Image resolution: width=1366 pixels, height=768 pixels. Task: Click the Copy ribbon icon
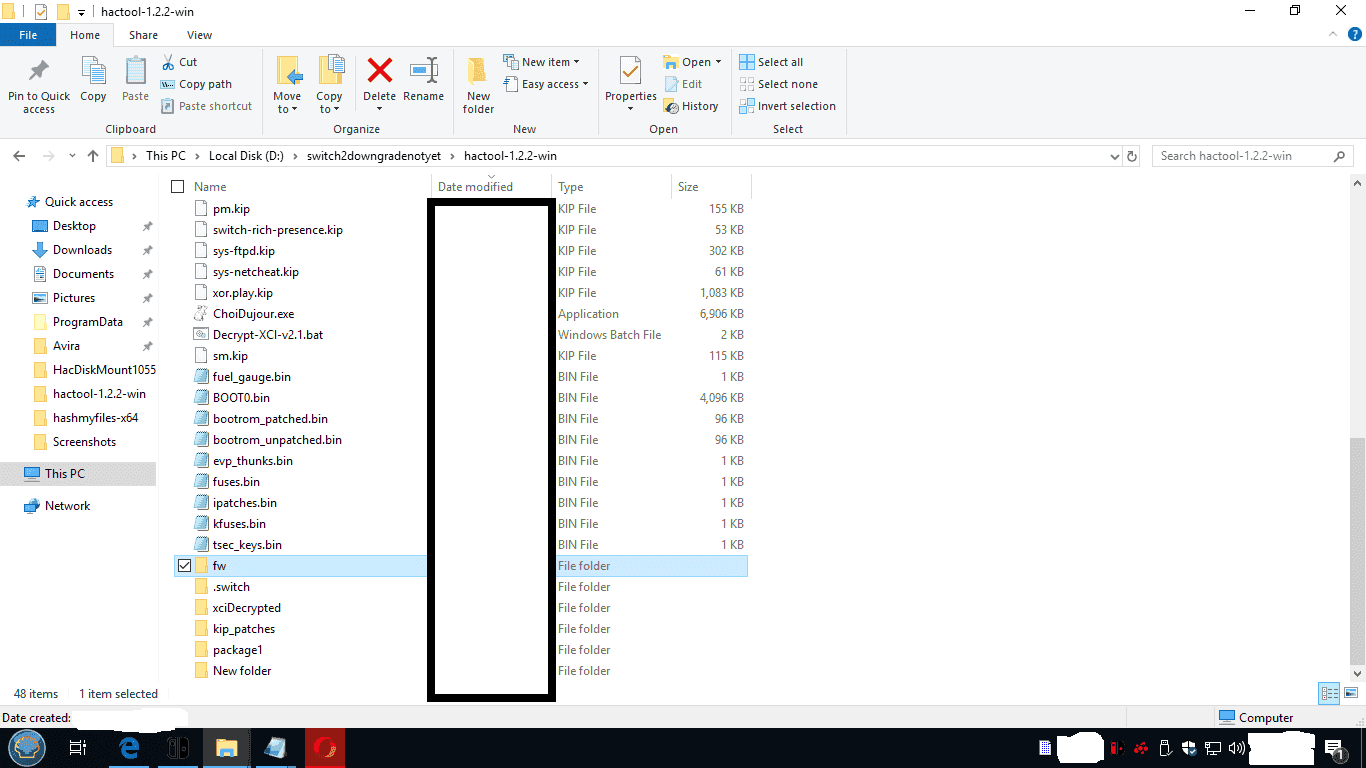(93, 79)
